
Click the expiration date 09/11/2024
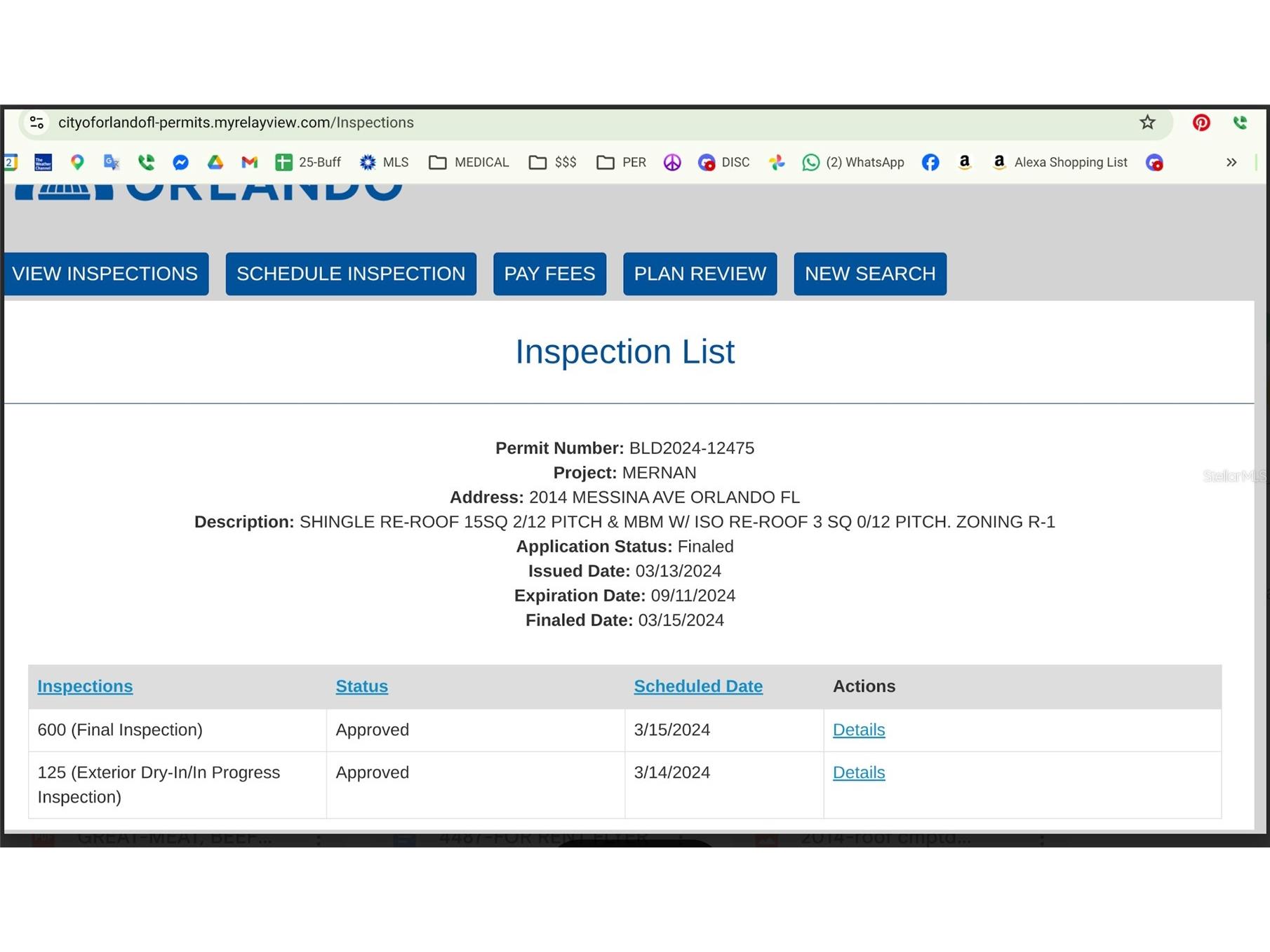tap(693, 596)
